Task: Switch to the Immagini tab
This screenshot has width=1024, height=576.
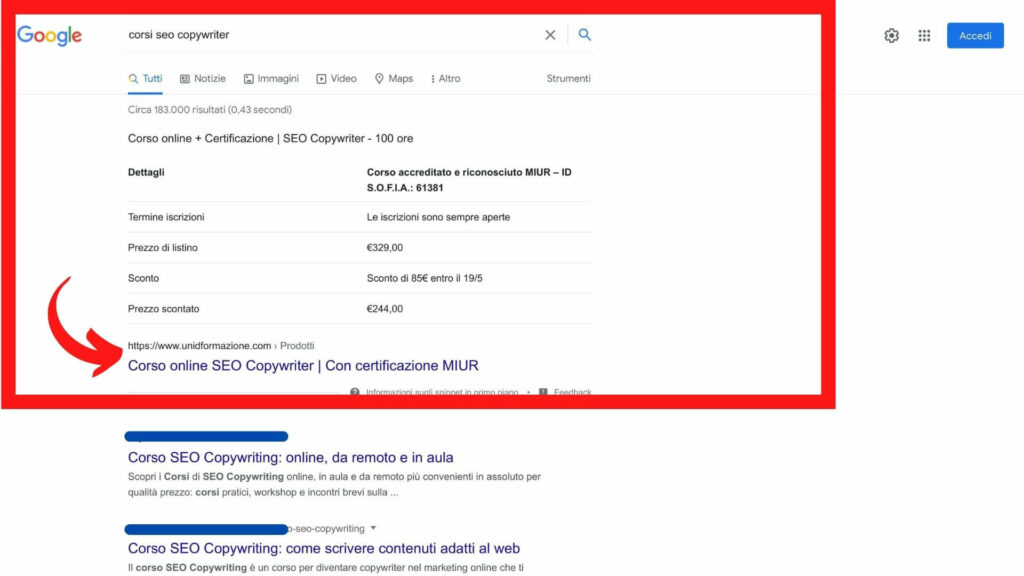Action: pos(271,78)
